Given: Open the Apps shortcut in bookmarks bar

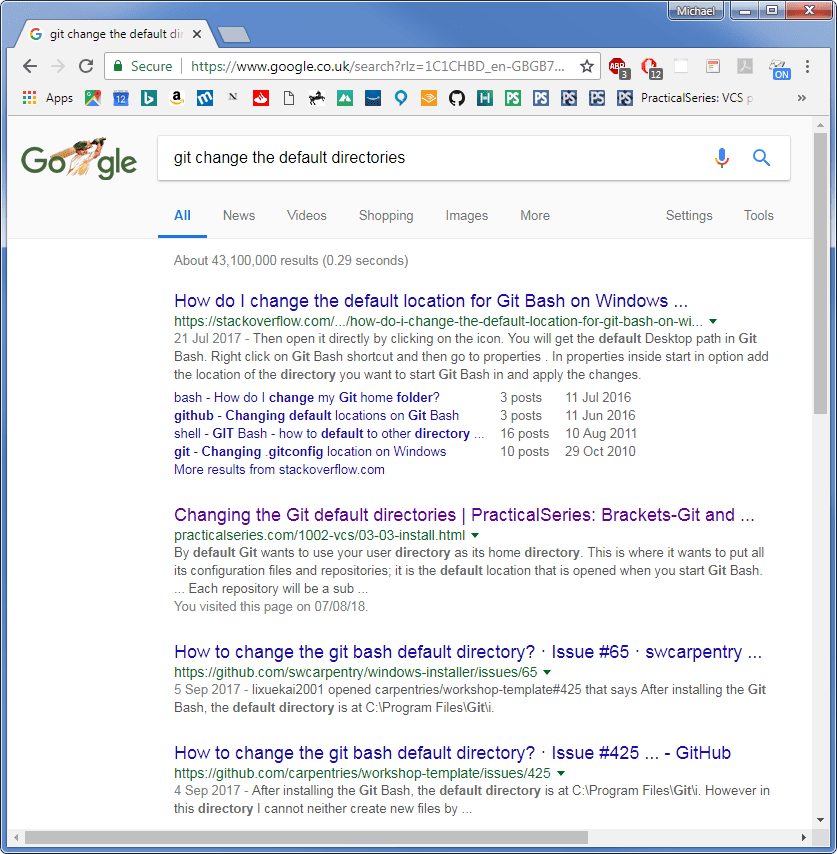Looking at the screenshot, I should [x=48, y=98].
